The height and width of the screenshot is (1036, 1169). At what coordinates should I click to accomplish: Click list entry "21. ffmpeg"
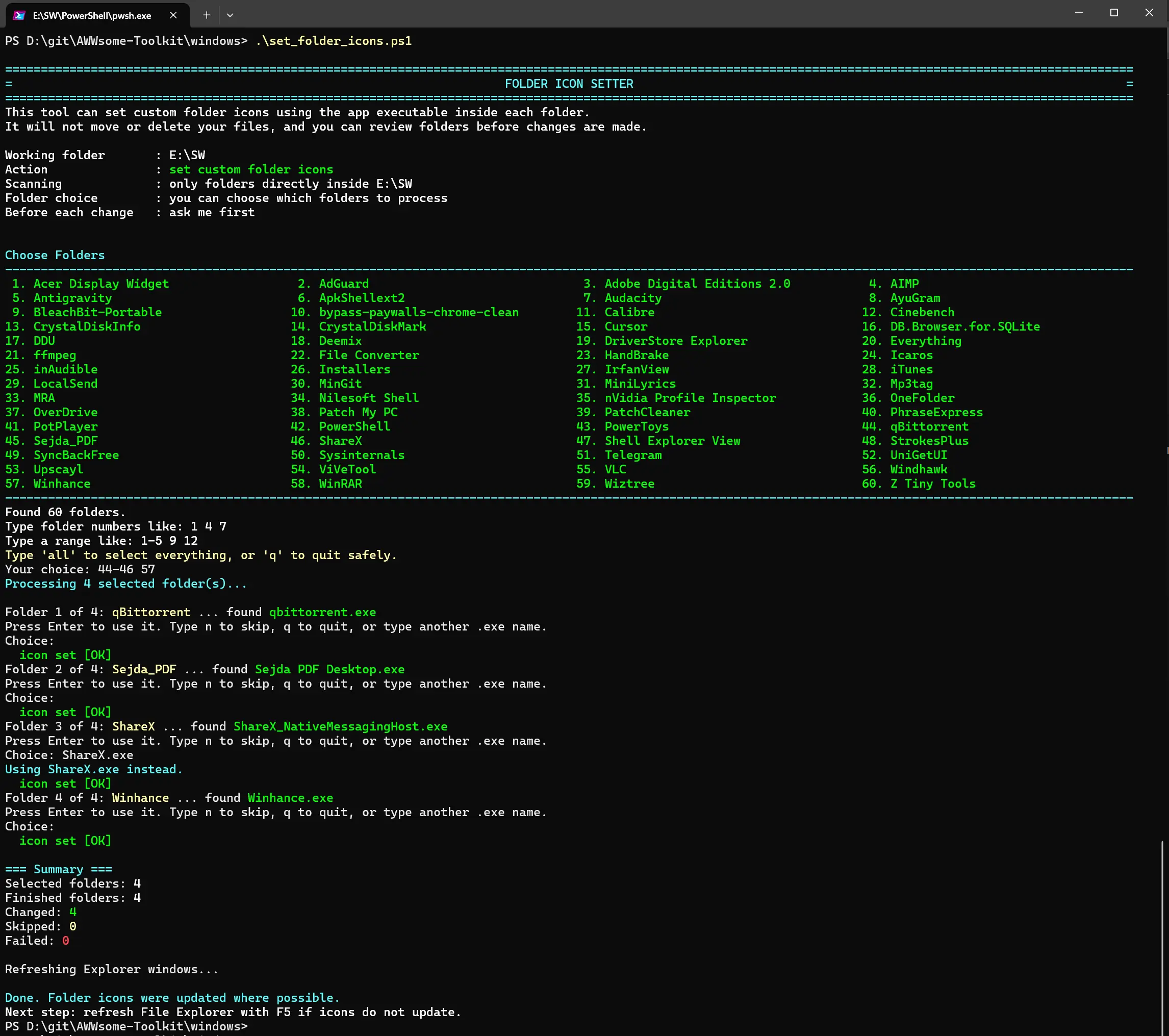pyautogui.click(x=41, y=355)
